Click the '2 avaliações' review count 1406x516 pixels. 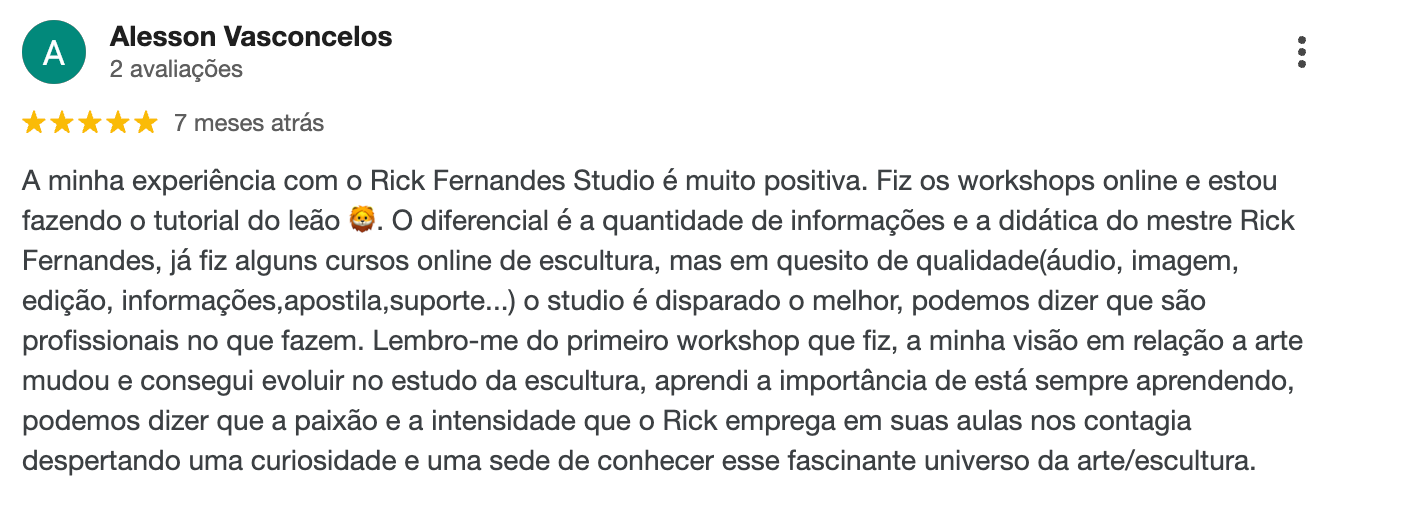176,70
